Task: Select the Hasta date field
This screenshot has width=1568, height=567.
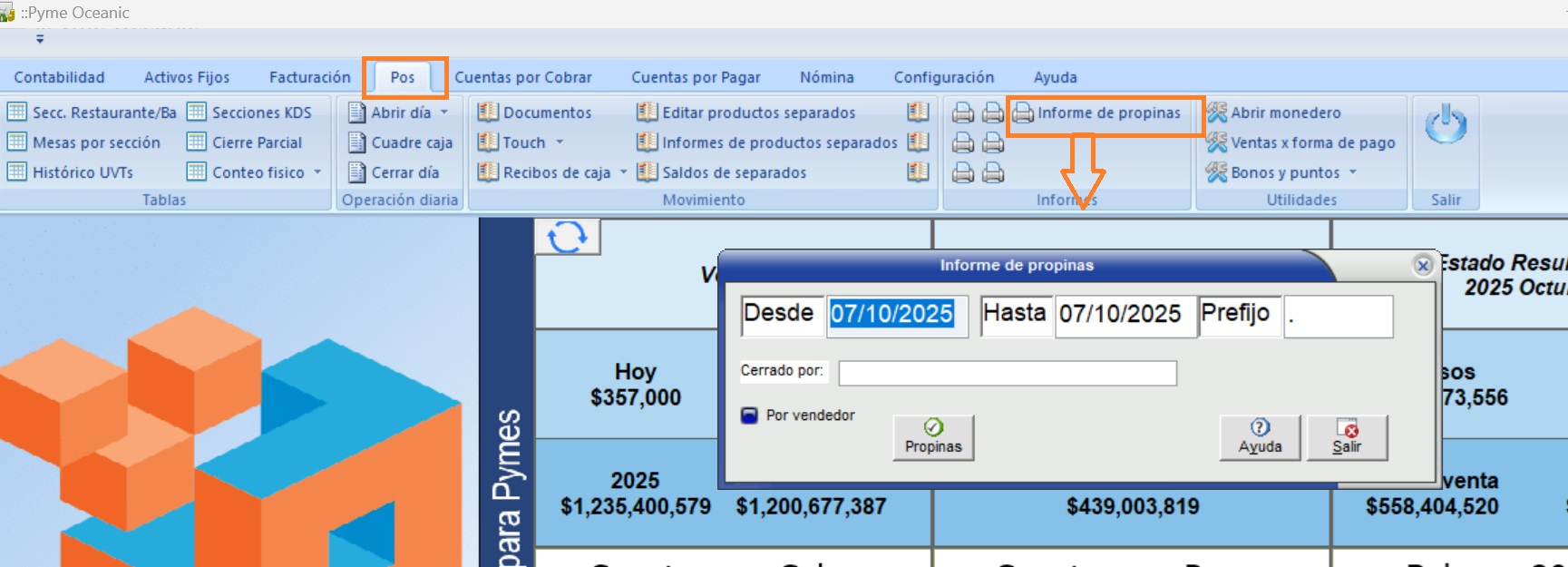Action: (x=1123, y=315)
